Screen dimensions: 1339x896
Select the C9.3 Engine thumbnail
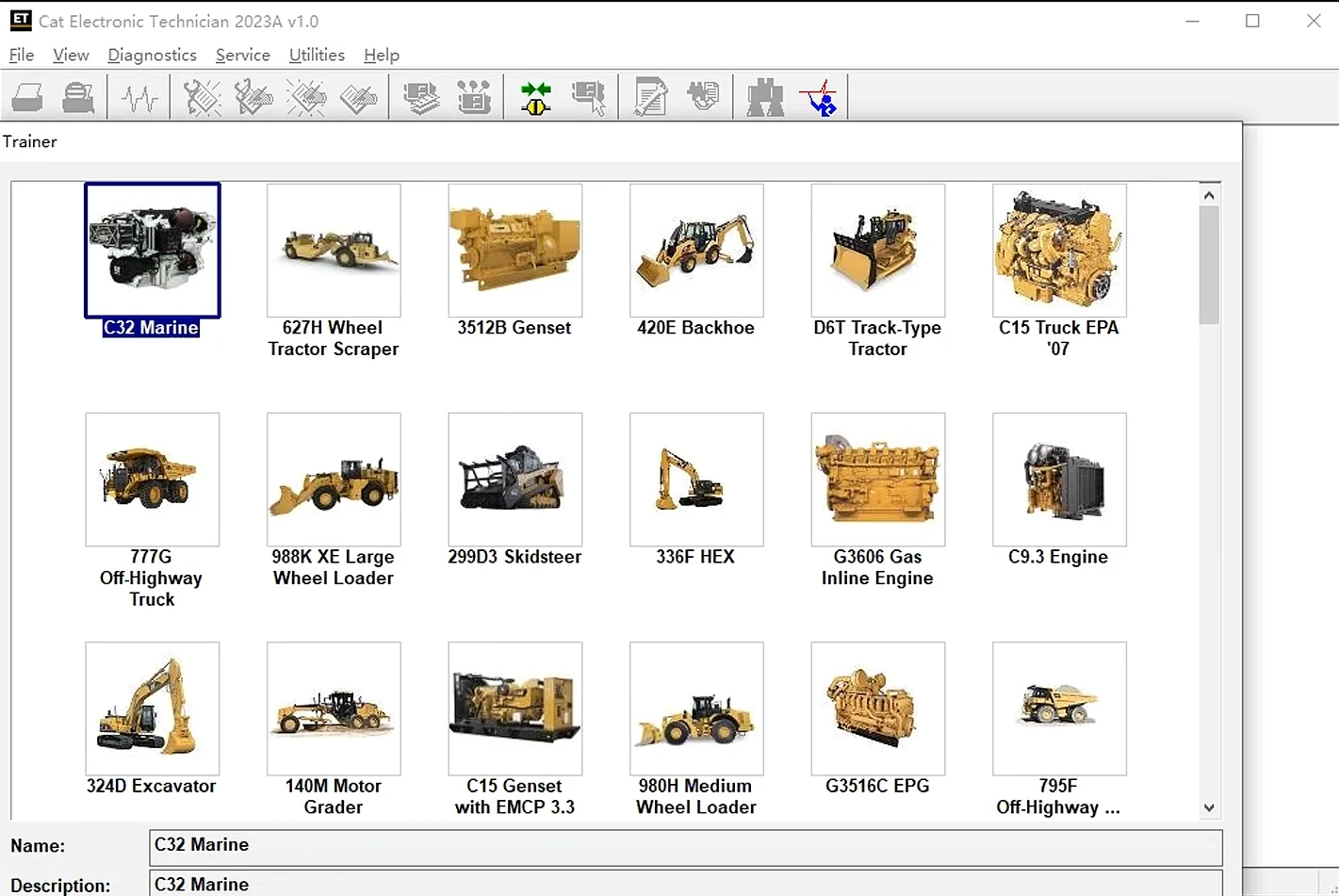pos(1059,480)
